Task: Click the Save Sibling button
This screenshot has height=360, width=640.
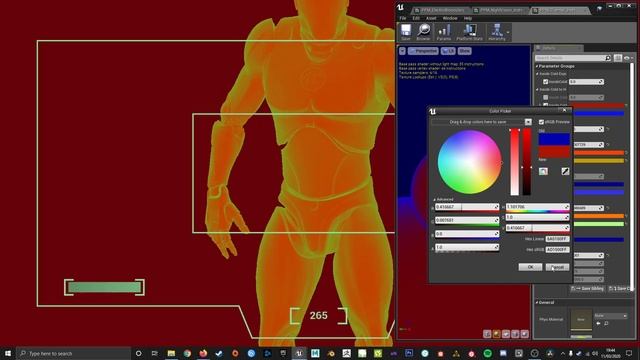Action: [587, 289]
